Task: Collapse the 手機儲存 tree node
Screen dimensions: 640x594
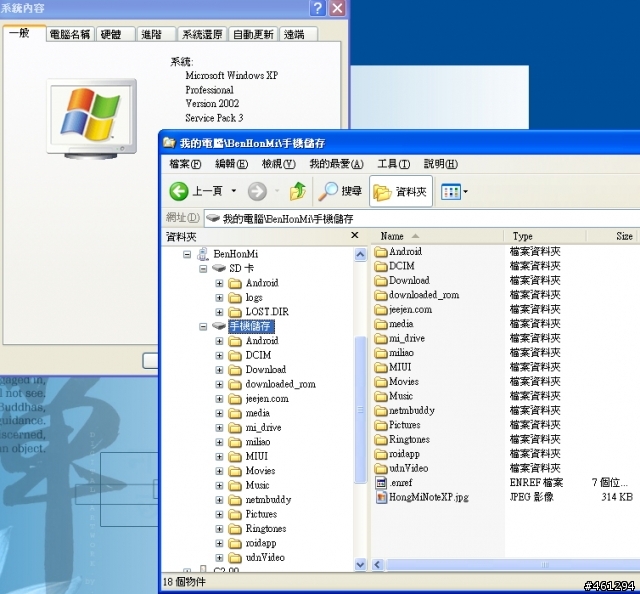Action: coord(203,327)
